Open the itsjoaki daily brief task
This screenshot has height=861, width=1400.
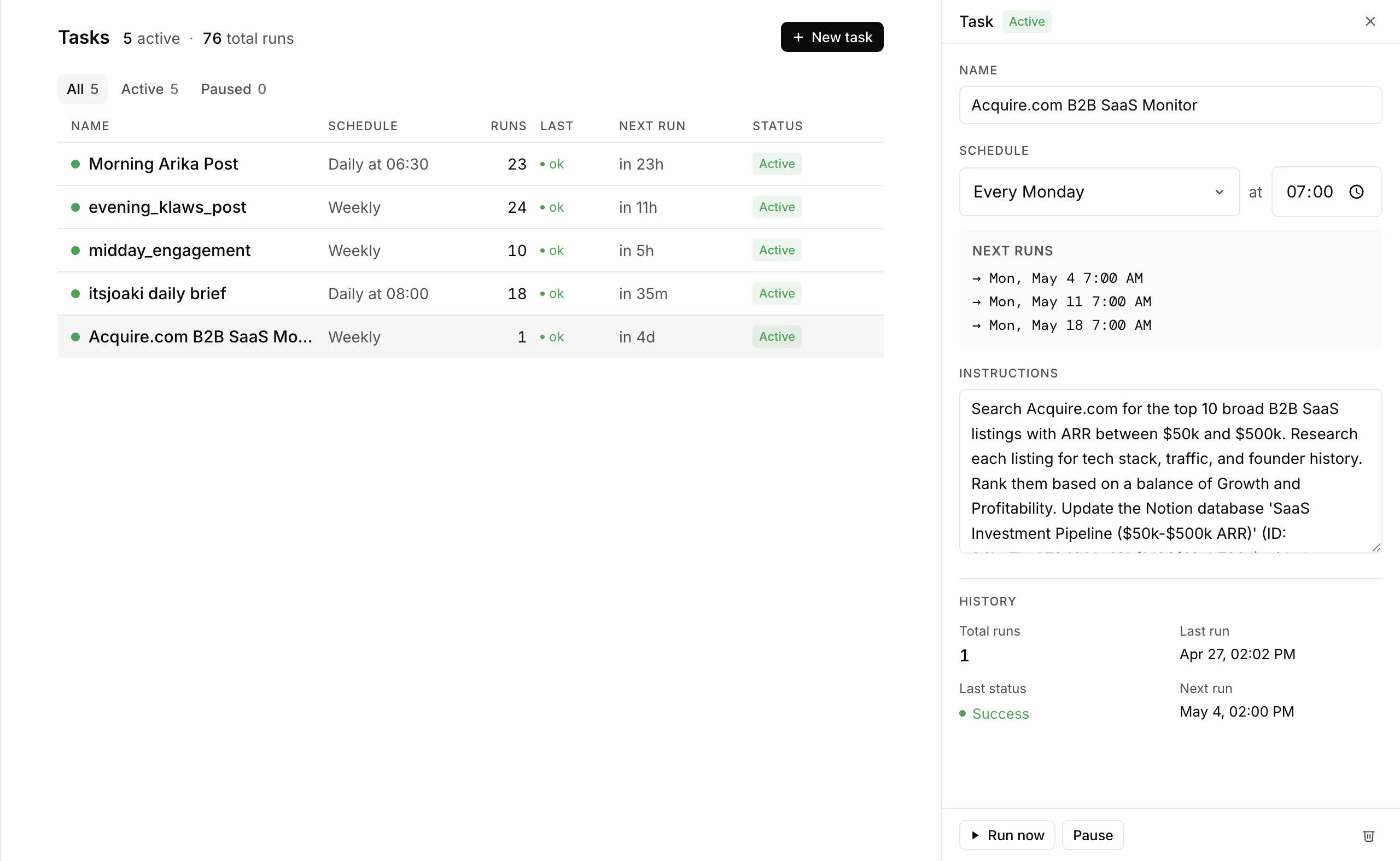tap(157, 294)
